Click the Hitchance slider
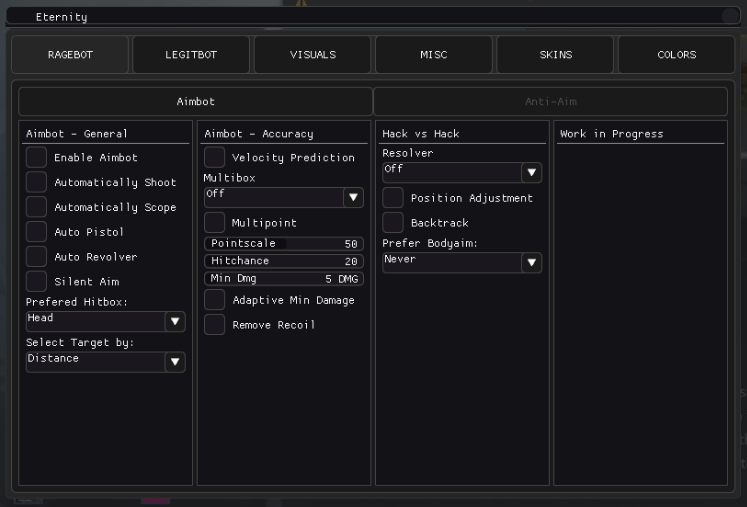The width and height of the screenshot is (747, 507). 283,261
